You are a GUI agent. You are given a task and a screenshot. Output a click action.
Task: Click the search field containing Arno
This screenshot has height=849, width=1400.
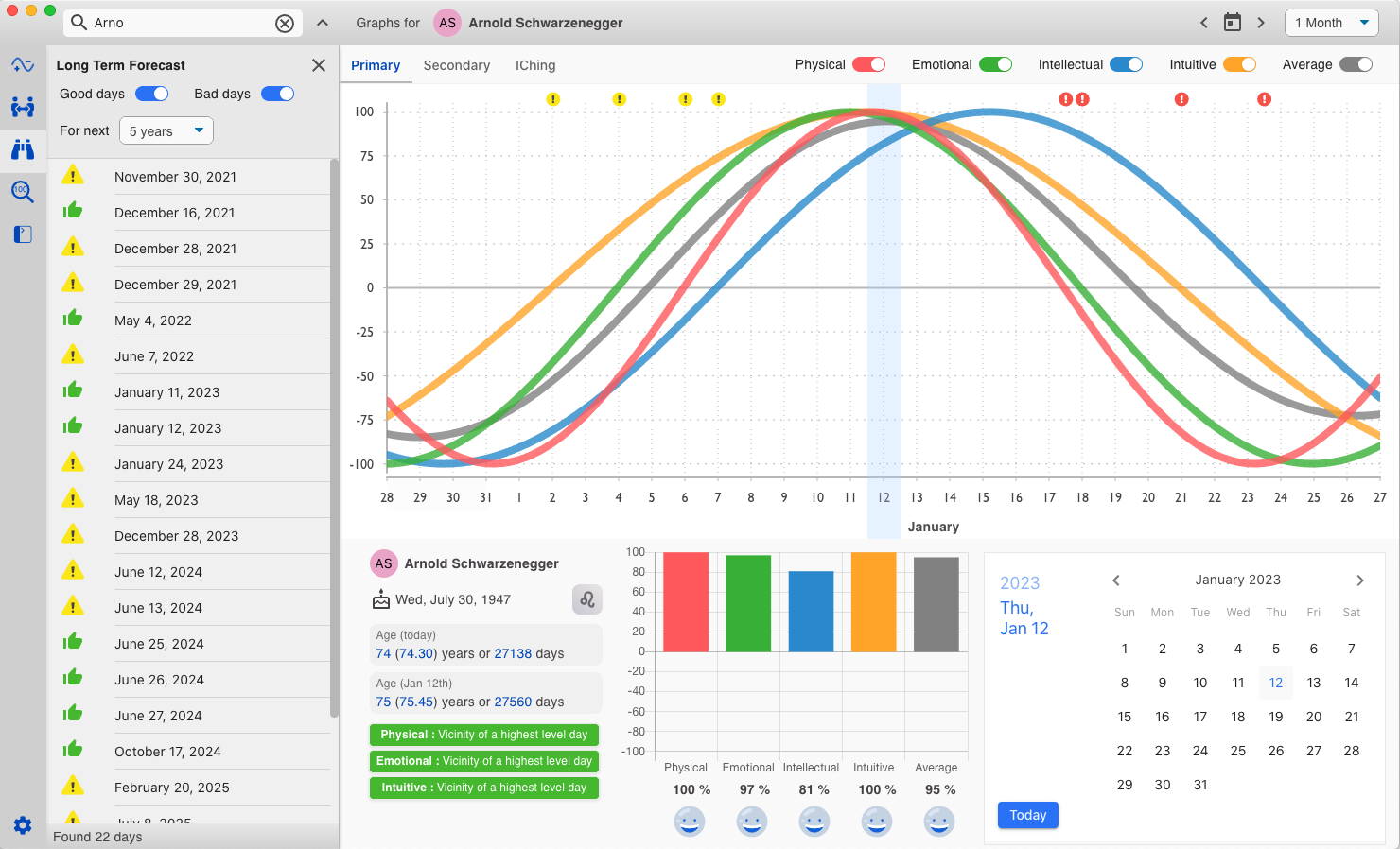pyautogui.click(x=183, y=23)
